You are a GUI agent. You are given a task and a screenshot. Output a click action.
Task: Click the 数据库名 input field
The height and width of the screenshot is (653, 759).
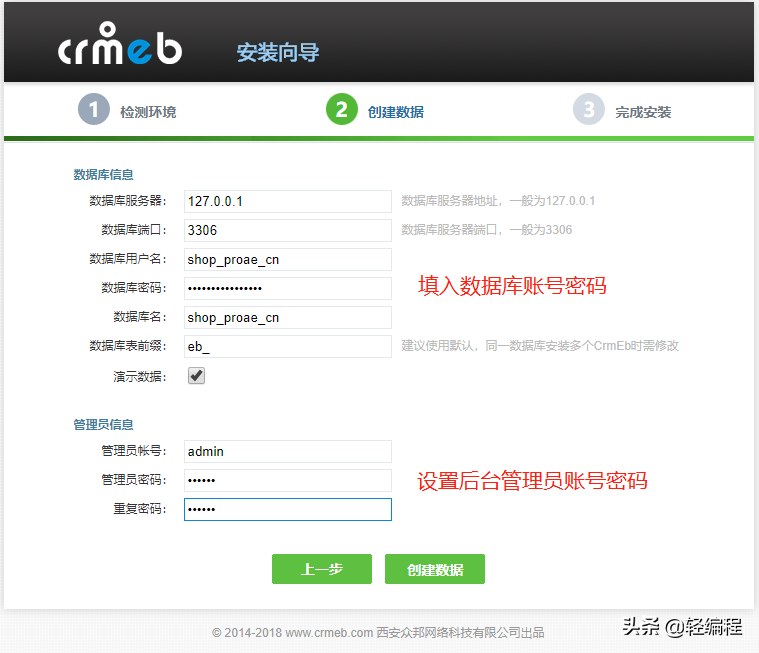click(288, 318)
